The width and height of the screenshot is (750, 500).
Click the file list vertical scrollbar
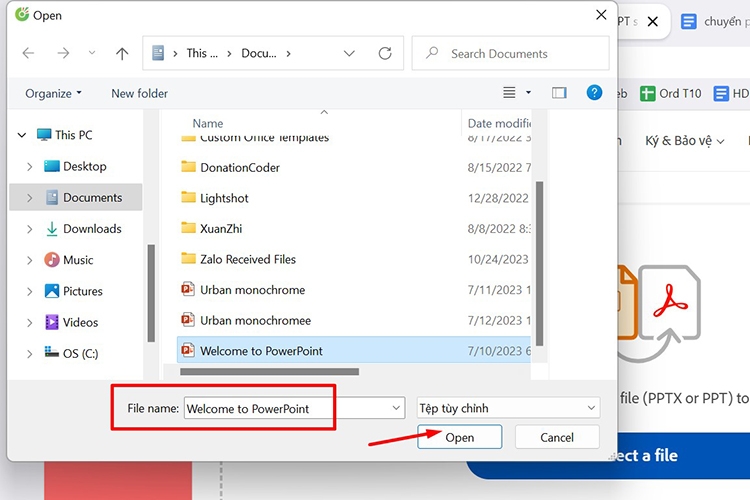pos(540,263)
